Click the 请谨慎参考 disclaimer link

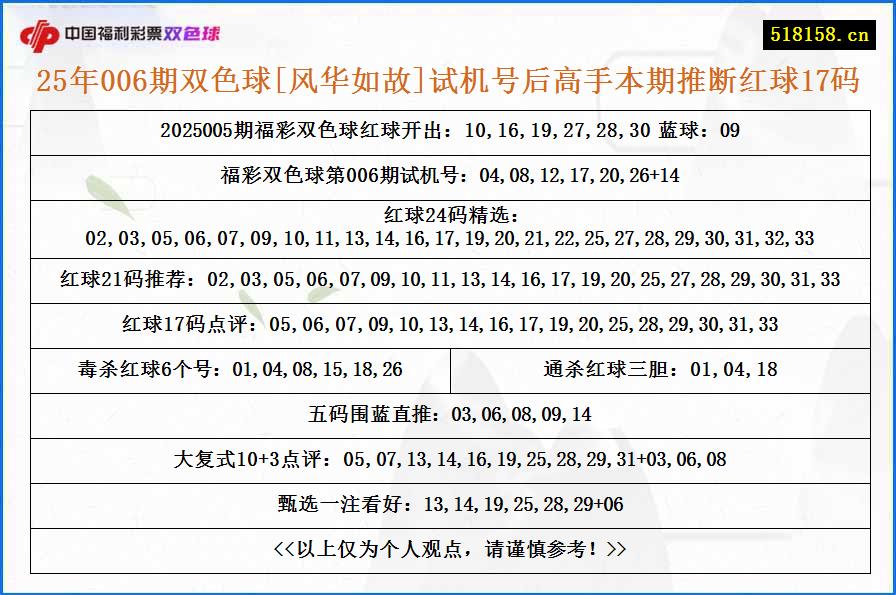tap(448, 549)
